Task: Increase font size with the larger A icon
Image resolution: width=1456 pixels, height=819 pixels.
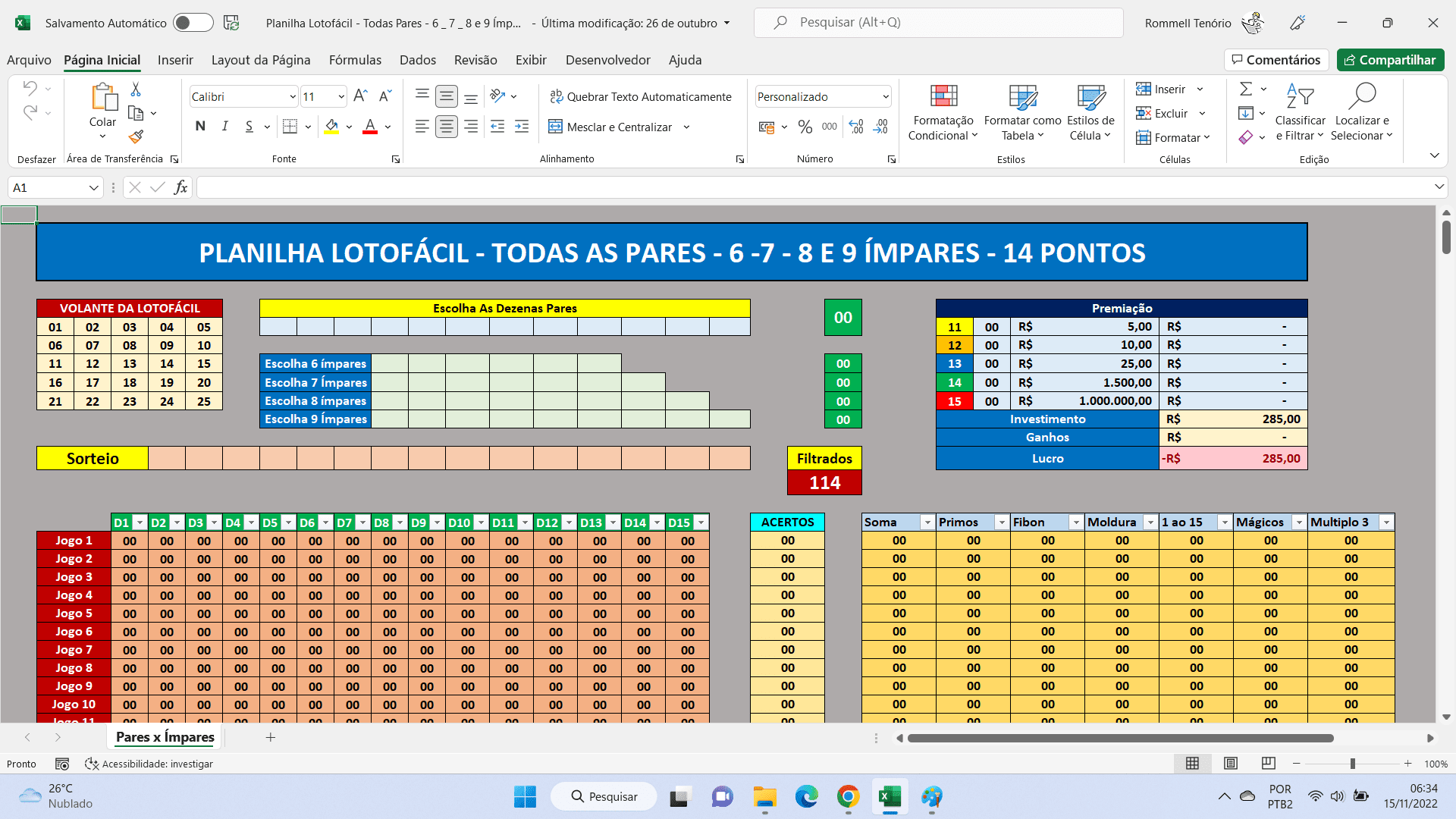Action: 361,96
